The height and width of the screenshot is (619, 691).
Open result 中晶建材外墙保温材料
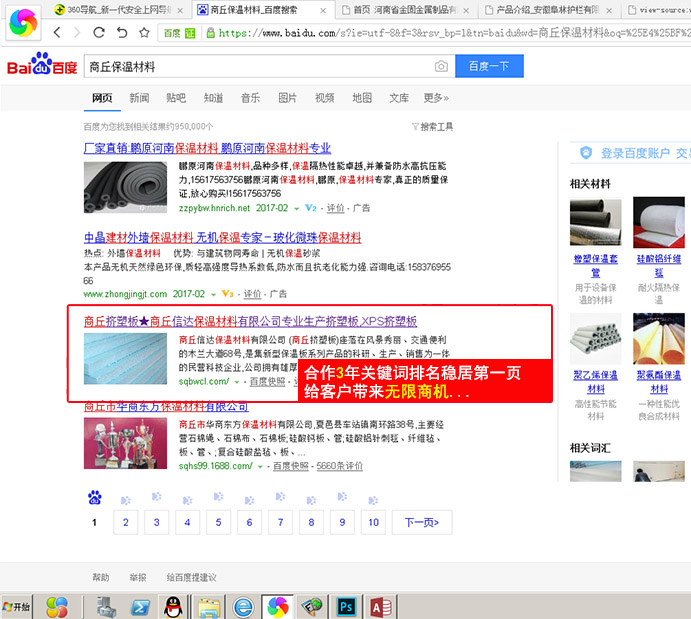point(223,238)
